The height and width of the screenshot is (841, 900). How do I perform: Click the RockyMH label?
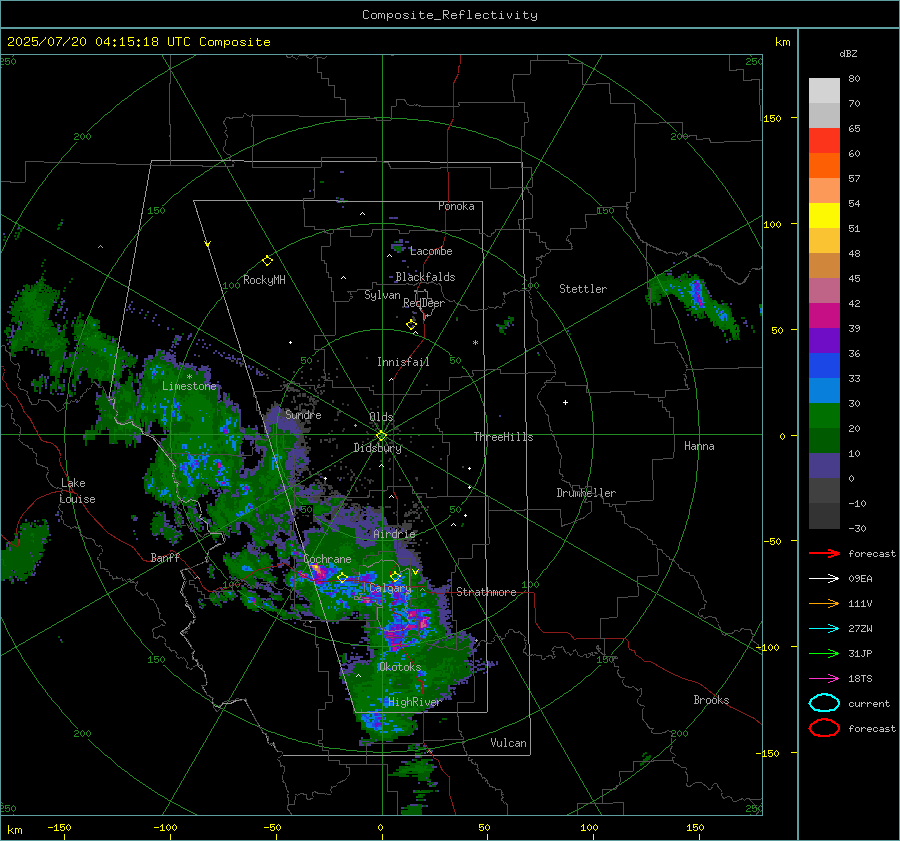(264, 280)
